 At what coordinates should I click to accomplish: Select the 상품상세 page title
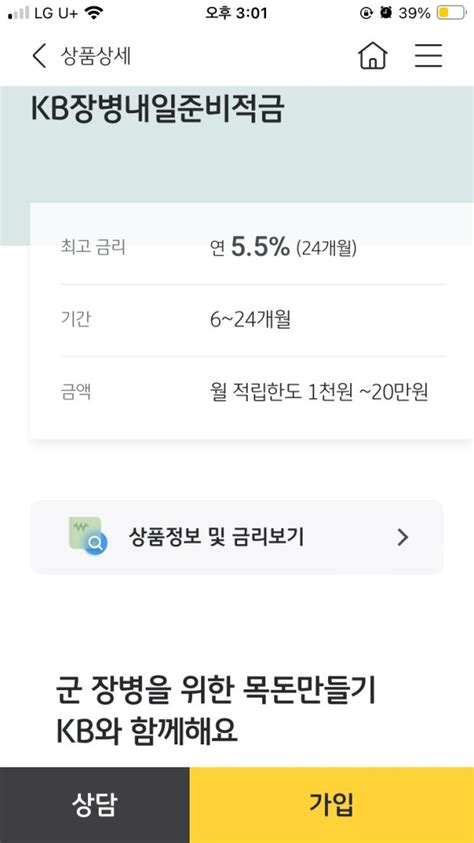point(96,56)
